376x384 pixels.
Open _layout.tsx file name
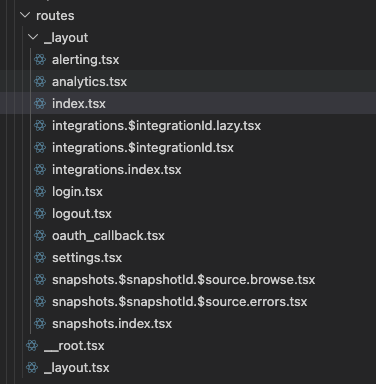click(77, 368)
